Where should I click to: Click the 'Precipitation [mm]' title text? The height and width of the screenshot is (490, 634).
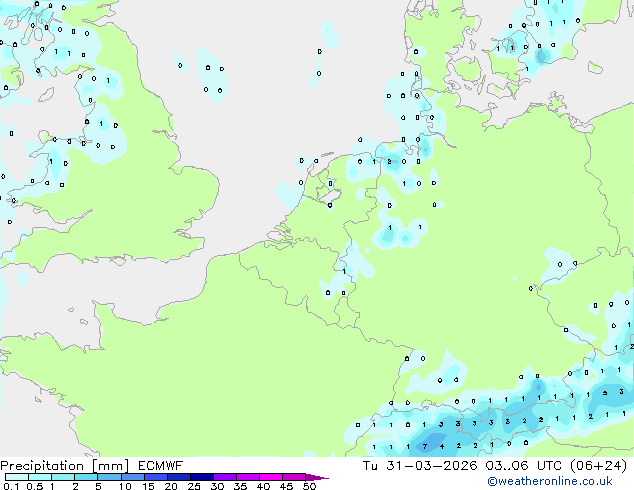click(65, 466)
